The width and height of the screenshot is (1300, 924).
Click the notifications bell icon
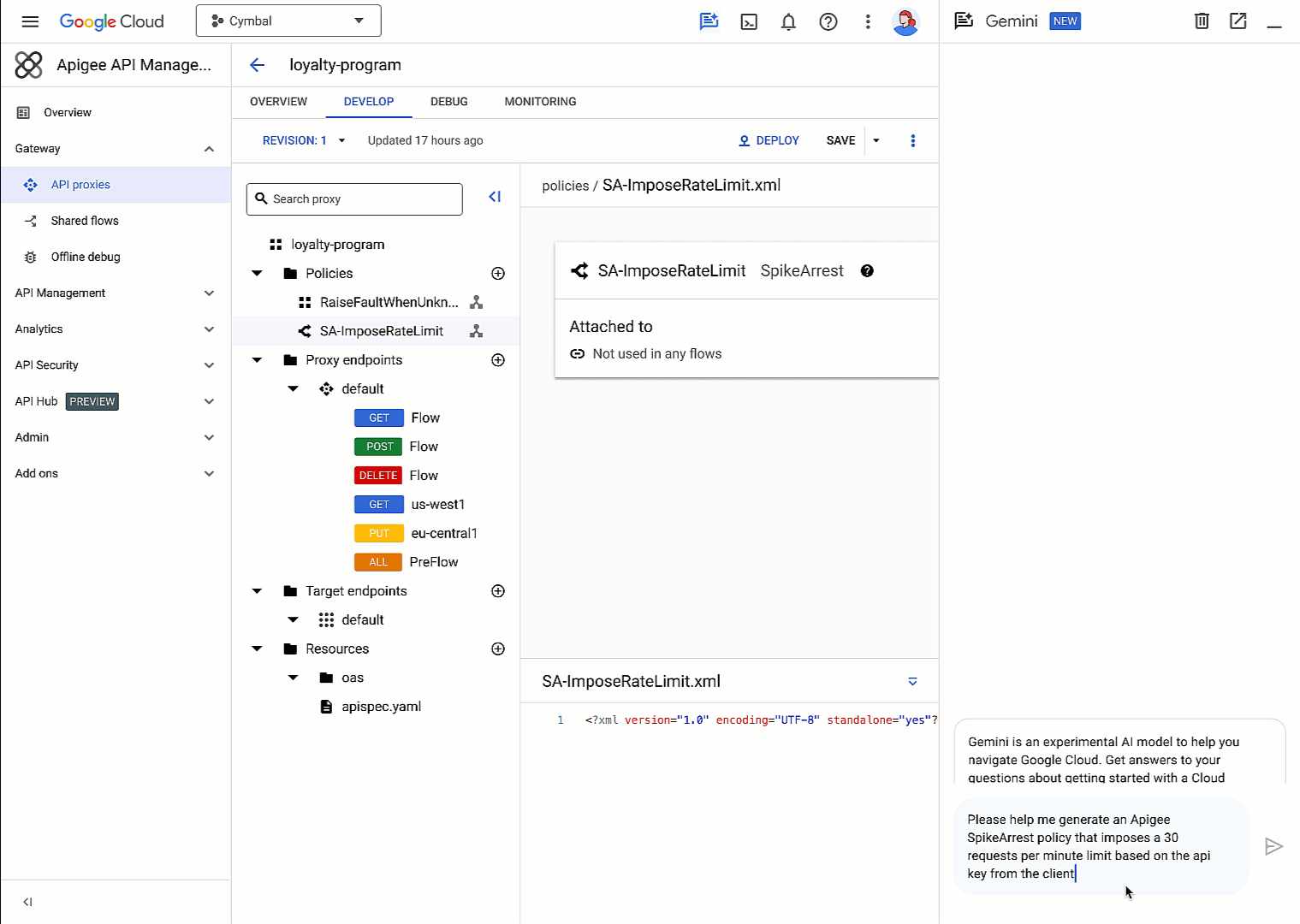pyautogui.click(x=788, y=22)
